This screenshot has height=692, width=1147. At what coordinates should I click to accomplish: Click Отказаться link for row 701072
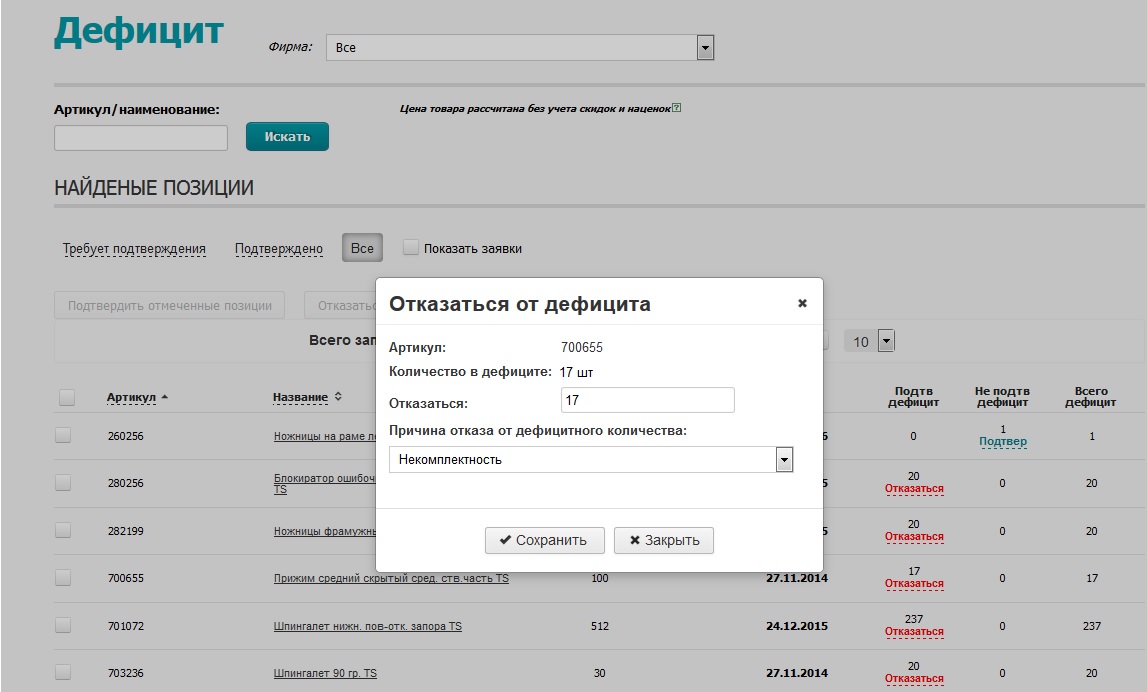[914, 632]
